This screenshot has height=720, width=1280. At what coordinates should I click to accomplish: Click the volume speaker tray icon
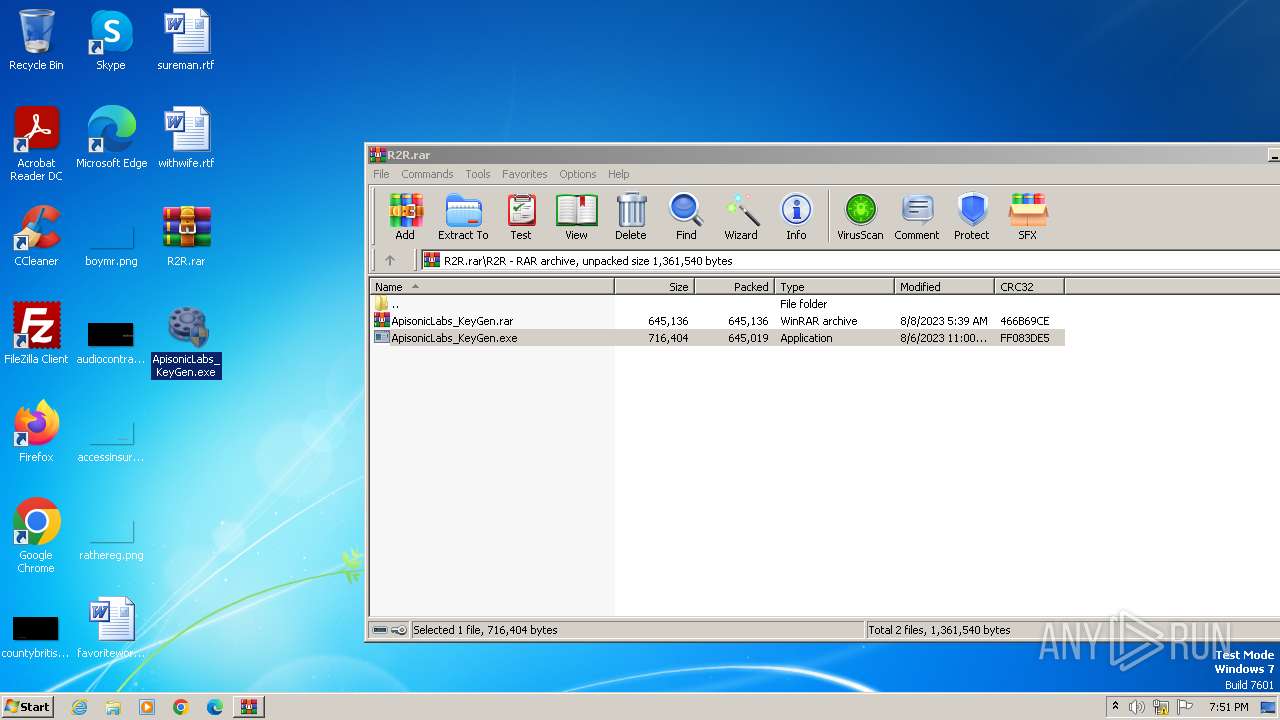click(1137, 707)
